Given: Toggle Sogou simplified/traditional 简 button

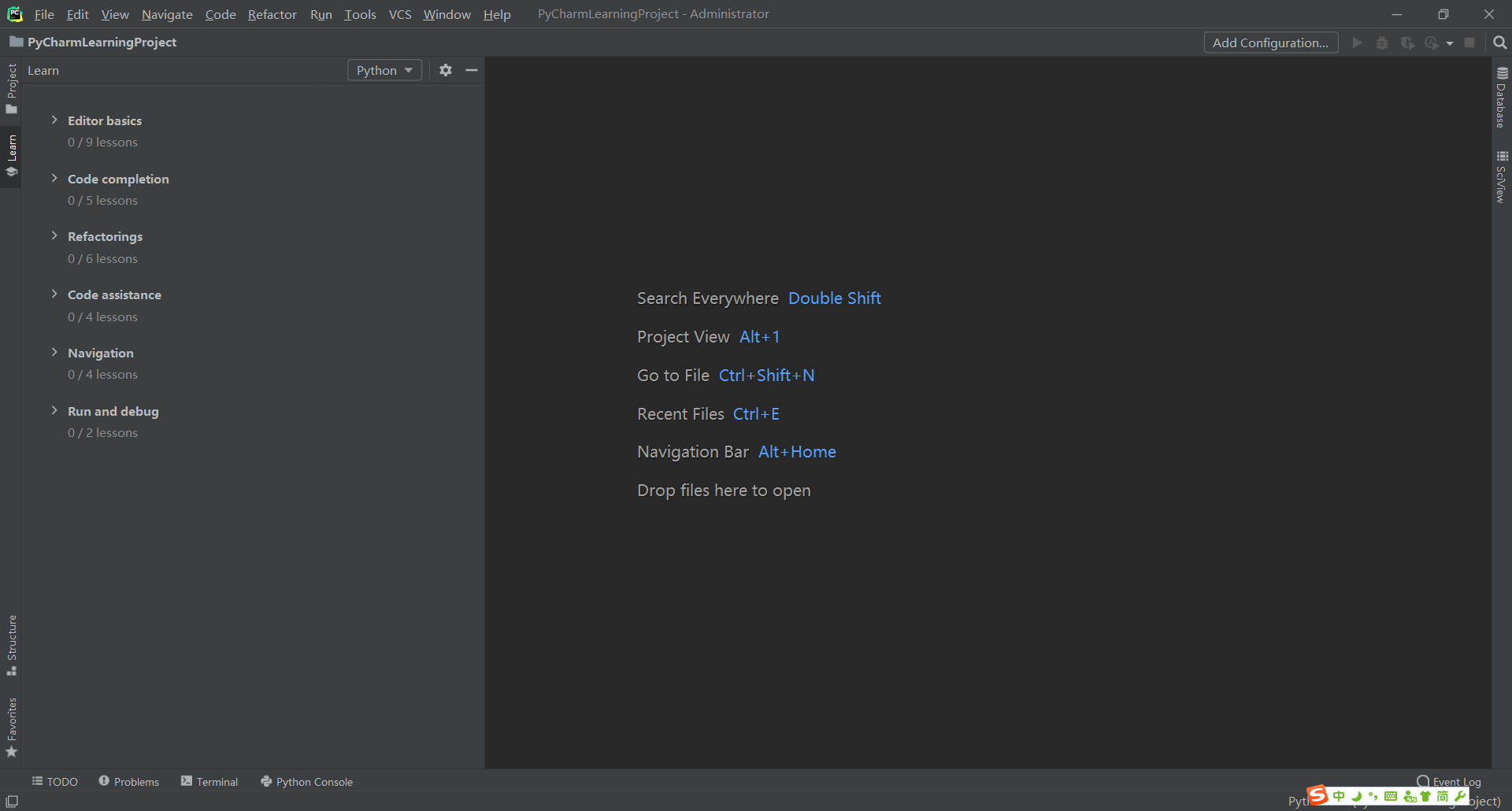Looking at the screenshot, I should pos(1443,796).
